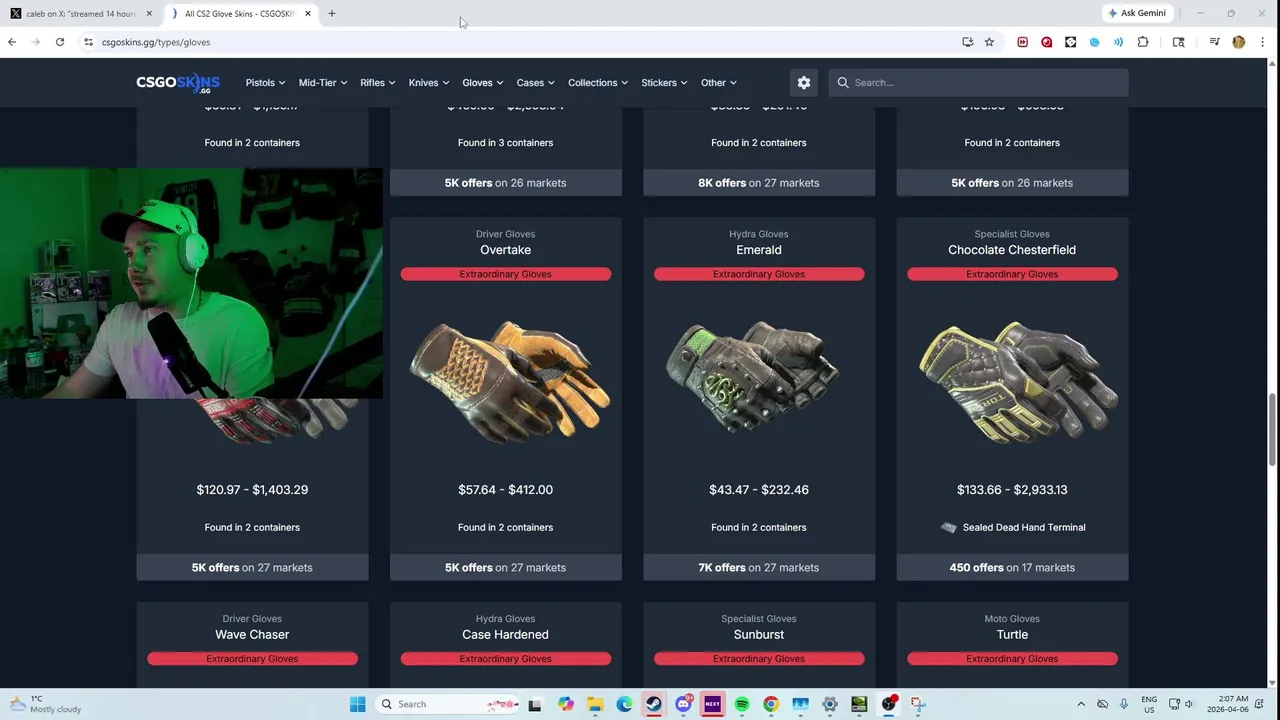Open Spotify from the taskbar

(742, 704)
